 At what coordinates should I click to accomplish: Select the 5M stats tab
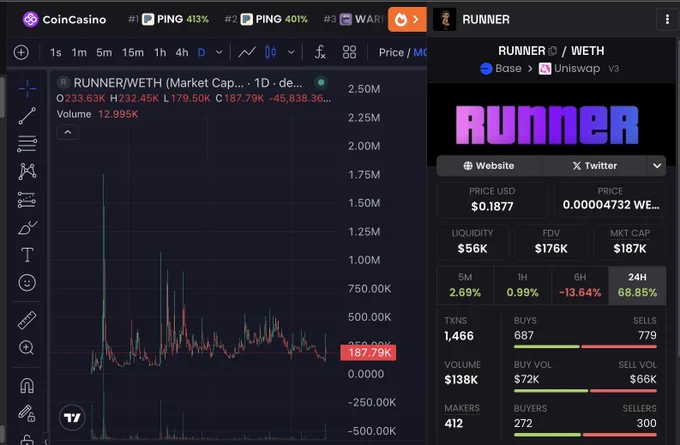pyautogui.click(x=465, y=286)
